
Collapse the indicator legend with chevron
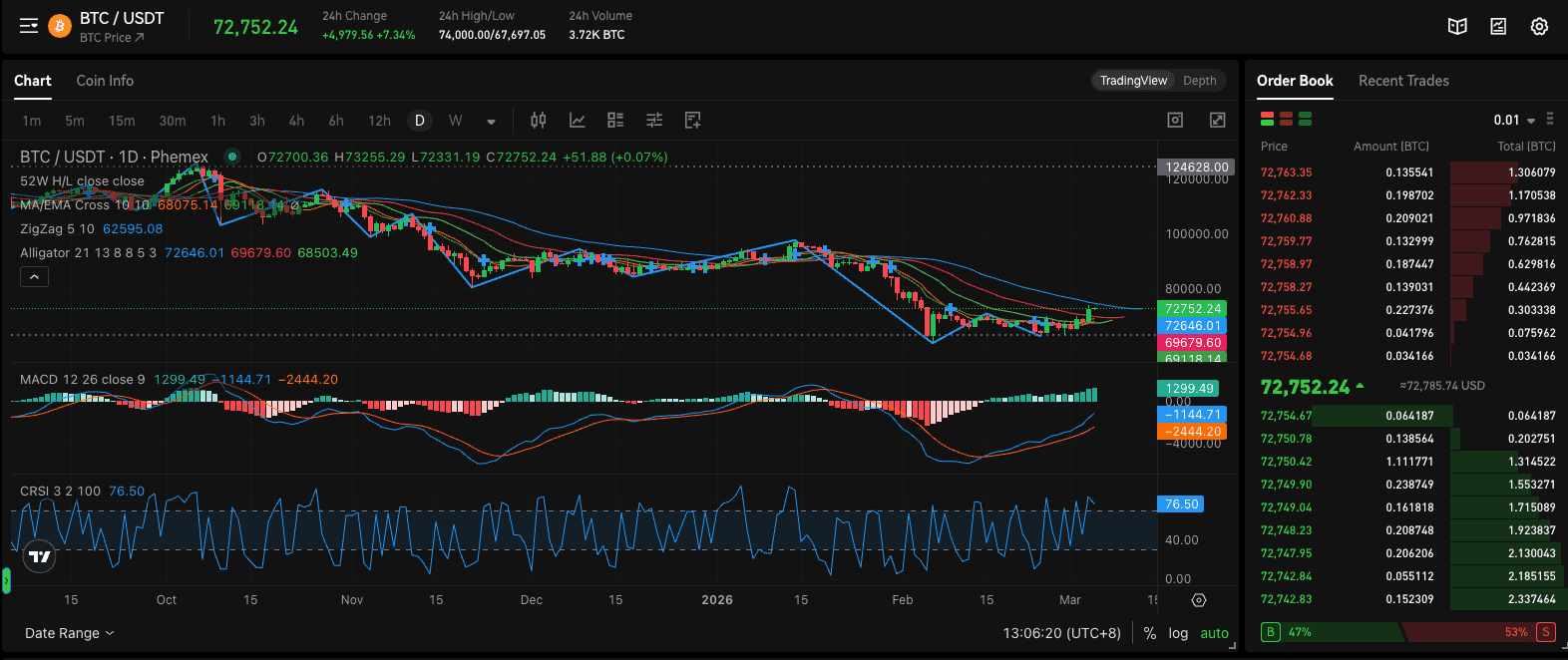point(34,277)
